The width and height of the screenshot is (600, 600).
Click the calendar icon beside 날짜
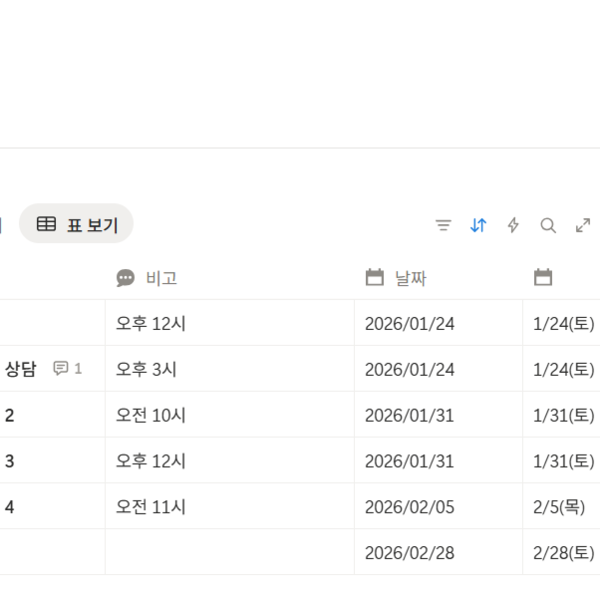pos(375,278)
